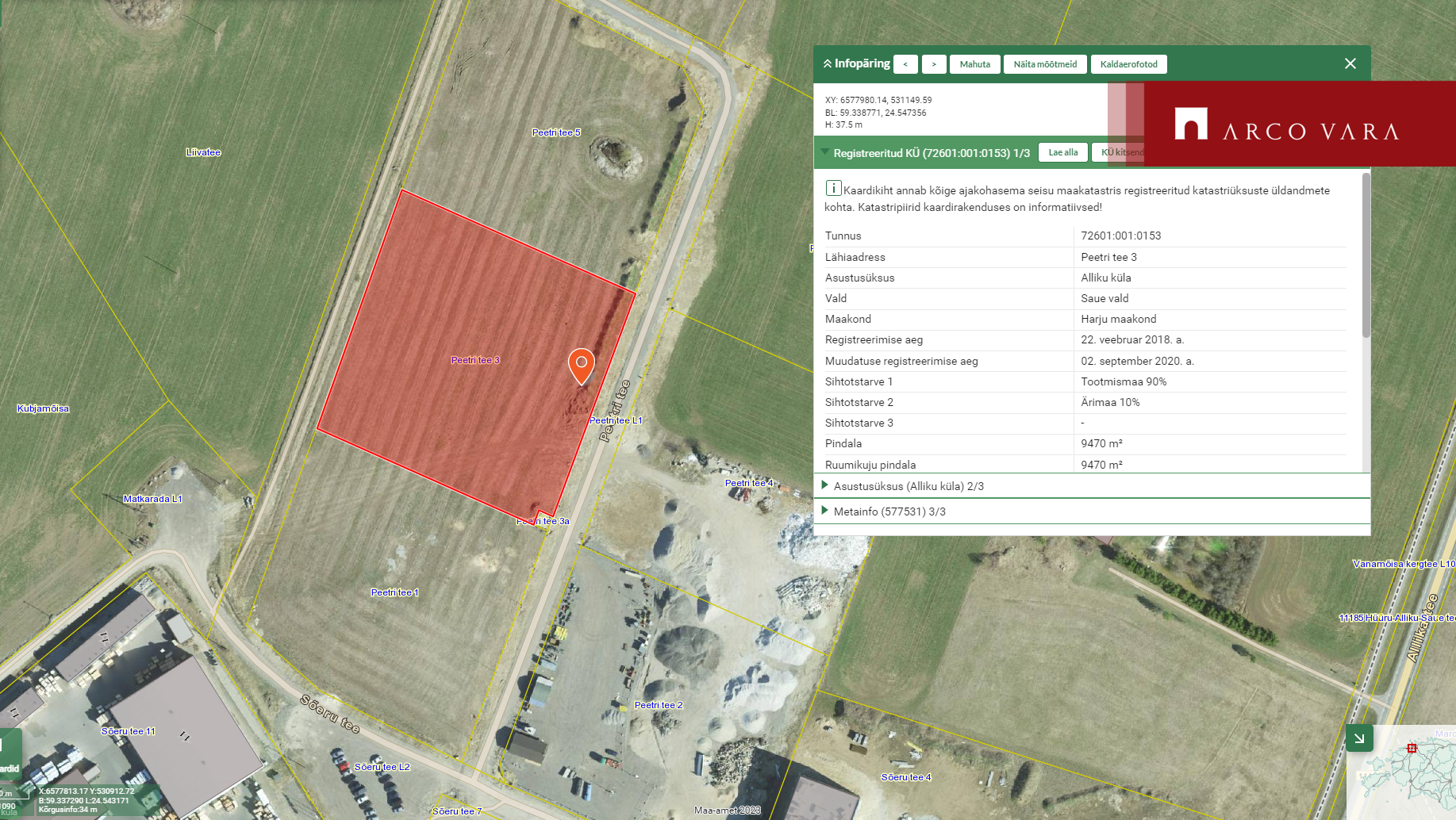Viewport: 1456px width, 820px height.
Task: Click the info icon beside Kaardikiht note
Action: coord(833,188)
